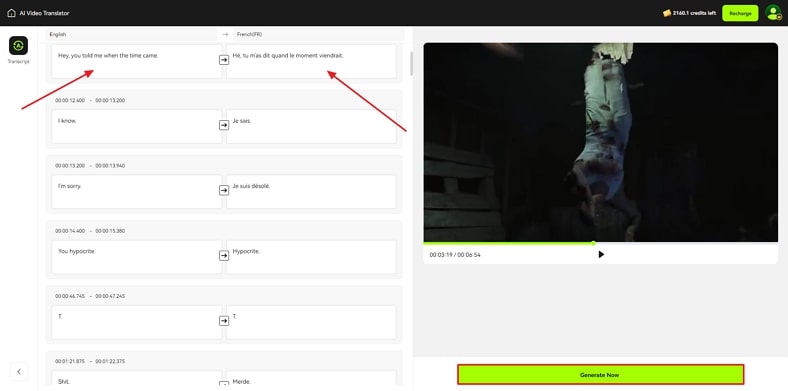Edit source text "You hypocrite."

(x=136, y=257)
